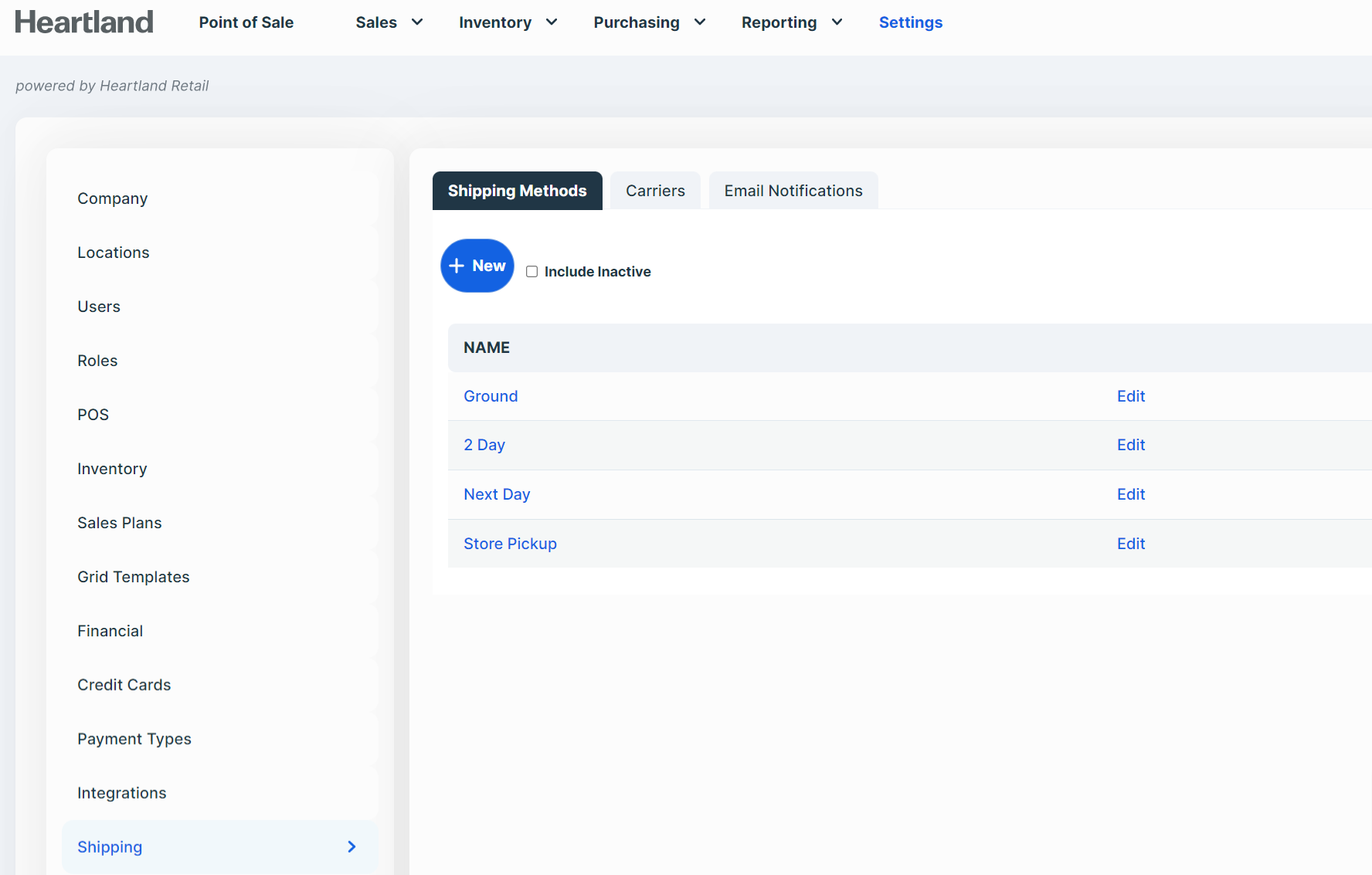Select Shipping in the settings sidebar

coord(220,847)
